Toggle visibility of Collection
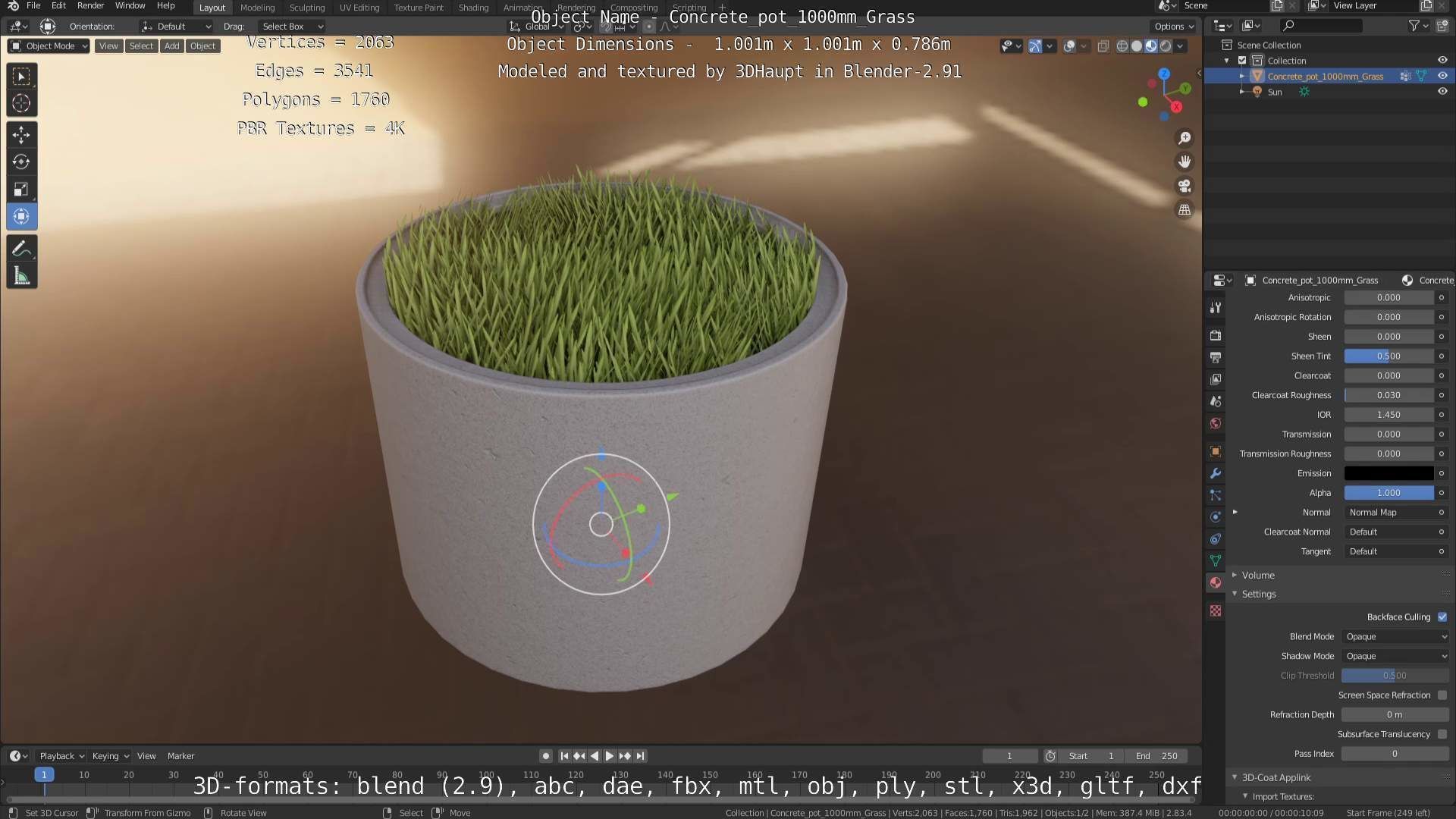Viewport: 1456px width, 819px height. [1442, 61]
